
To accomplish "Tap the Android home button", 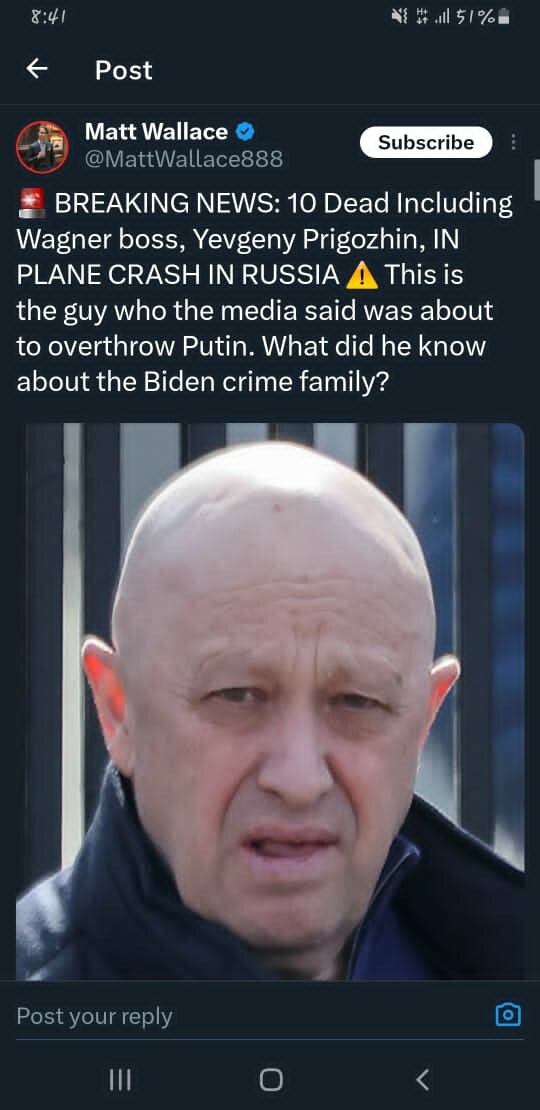I will tap(271, 1080).
